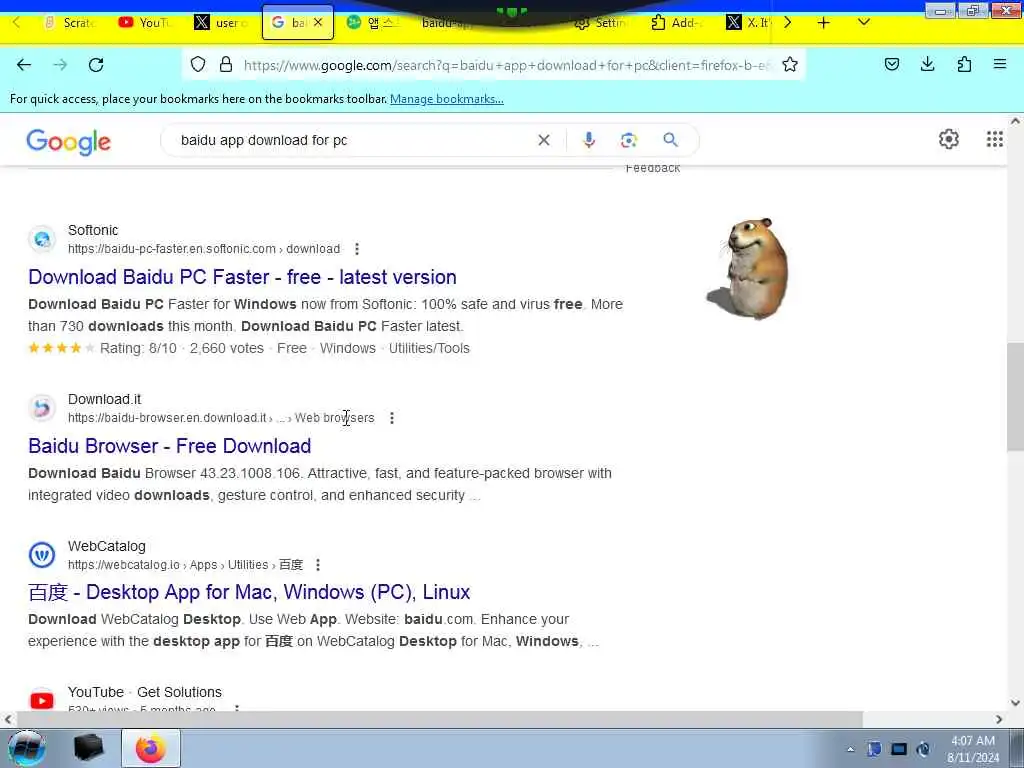This screenshot has width=1024, height=768.
Task: Click the Softonic site name text
Action: click(x=93, y=231)
